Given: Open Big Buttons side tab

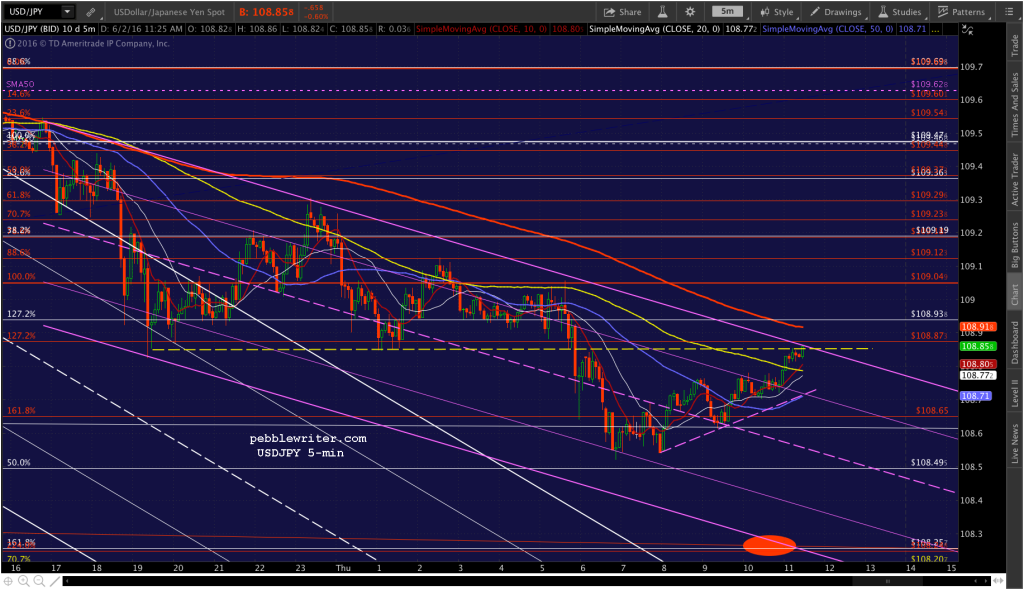Looking at the screenshot, I should [1014, 245].
